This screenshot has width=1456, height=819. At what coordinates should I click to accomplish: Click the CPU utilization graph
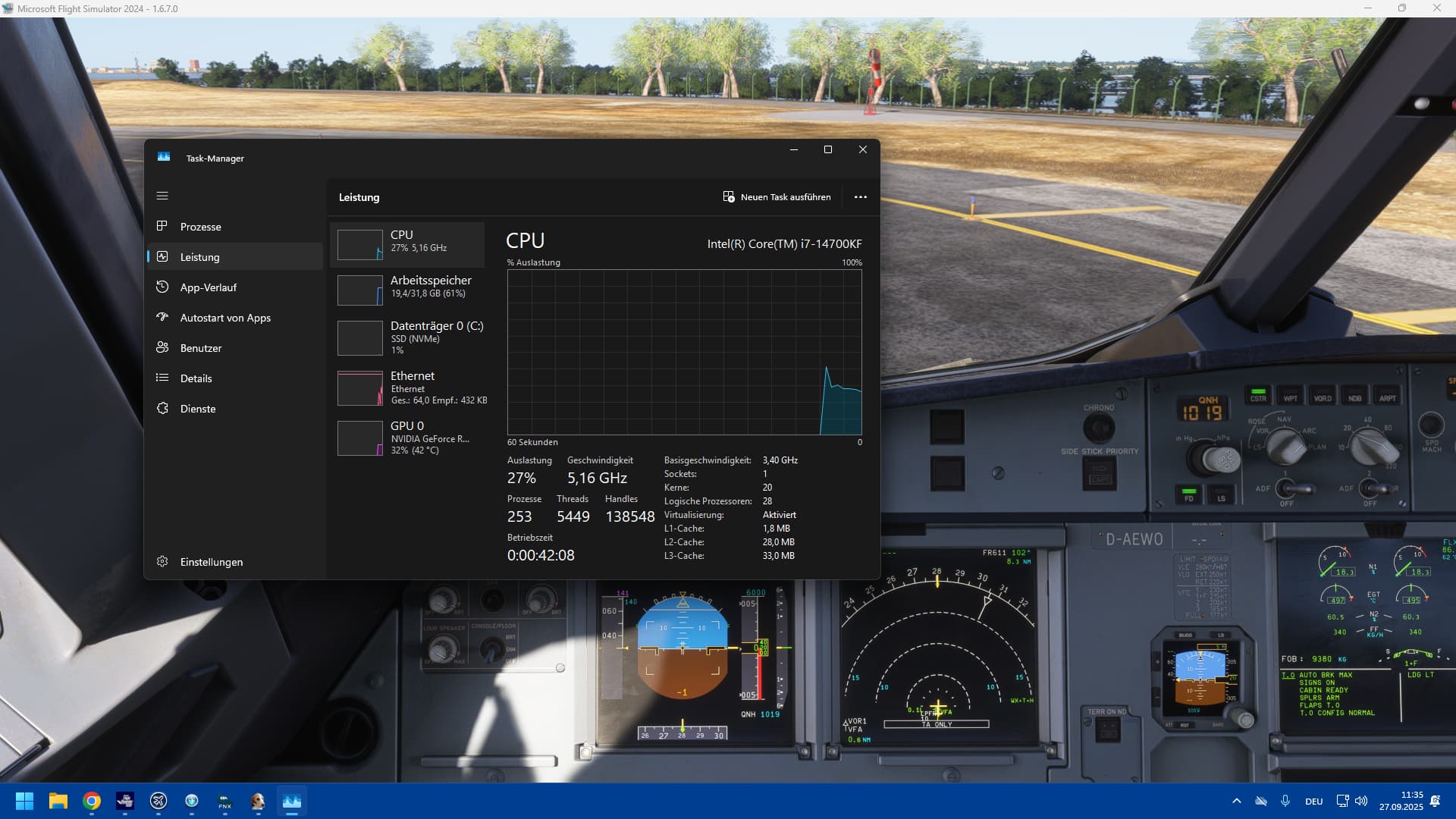(x=684, y=352)
